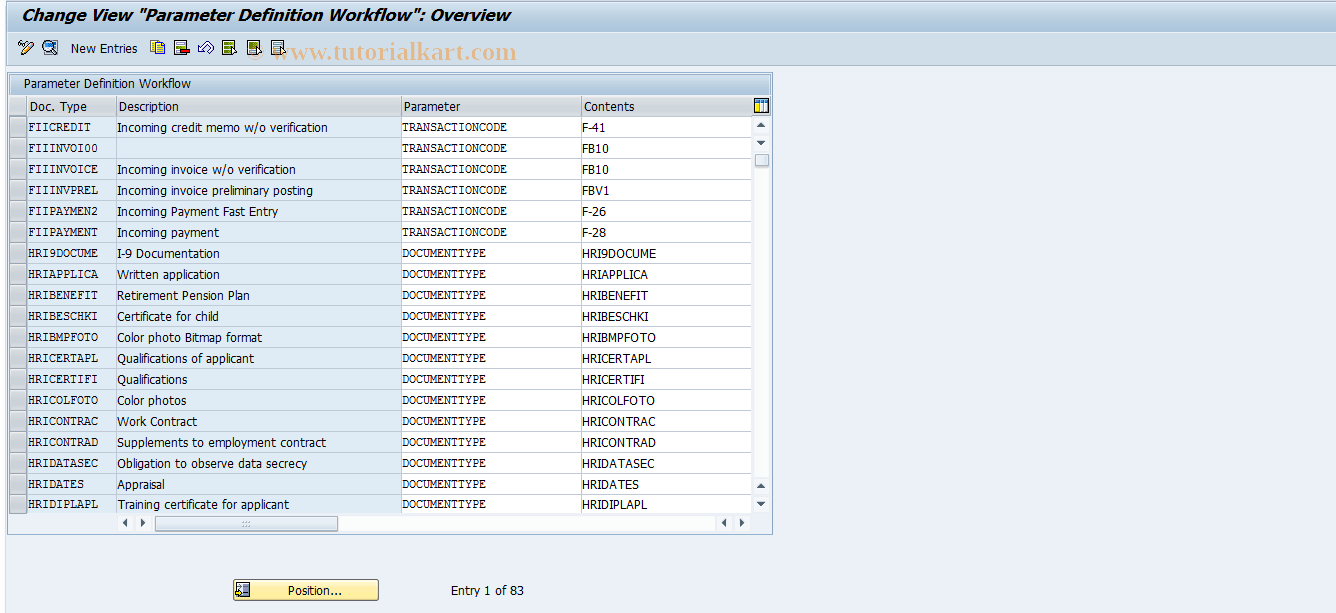Click the Select Block toolbar icon
Screen dimensions: 1336x613
253,47
